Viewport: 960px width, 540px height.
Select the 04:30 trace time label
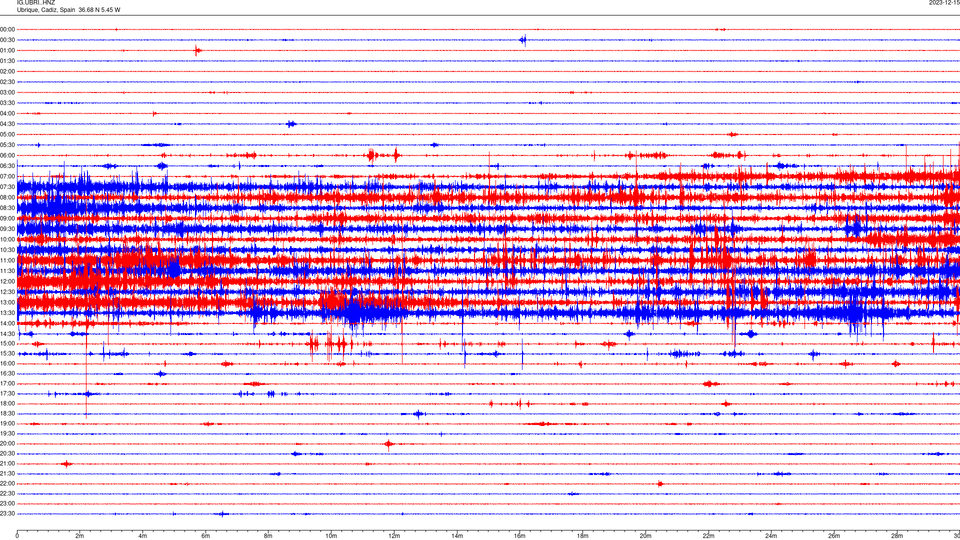(x=7, y=124)
